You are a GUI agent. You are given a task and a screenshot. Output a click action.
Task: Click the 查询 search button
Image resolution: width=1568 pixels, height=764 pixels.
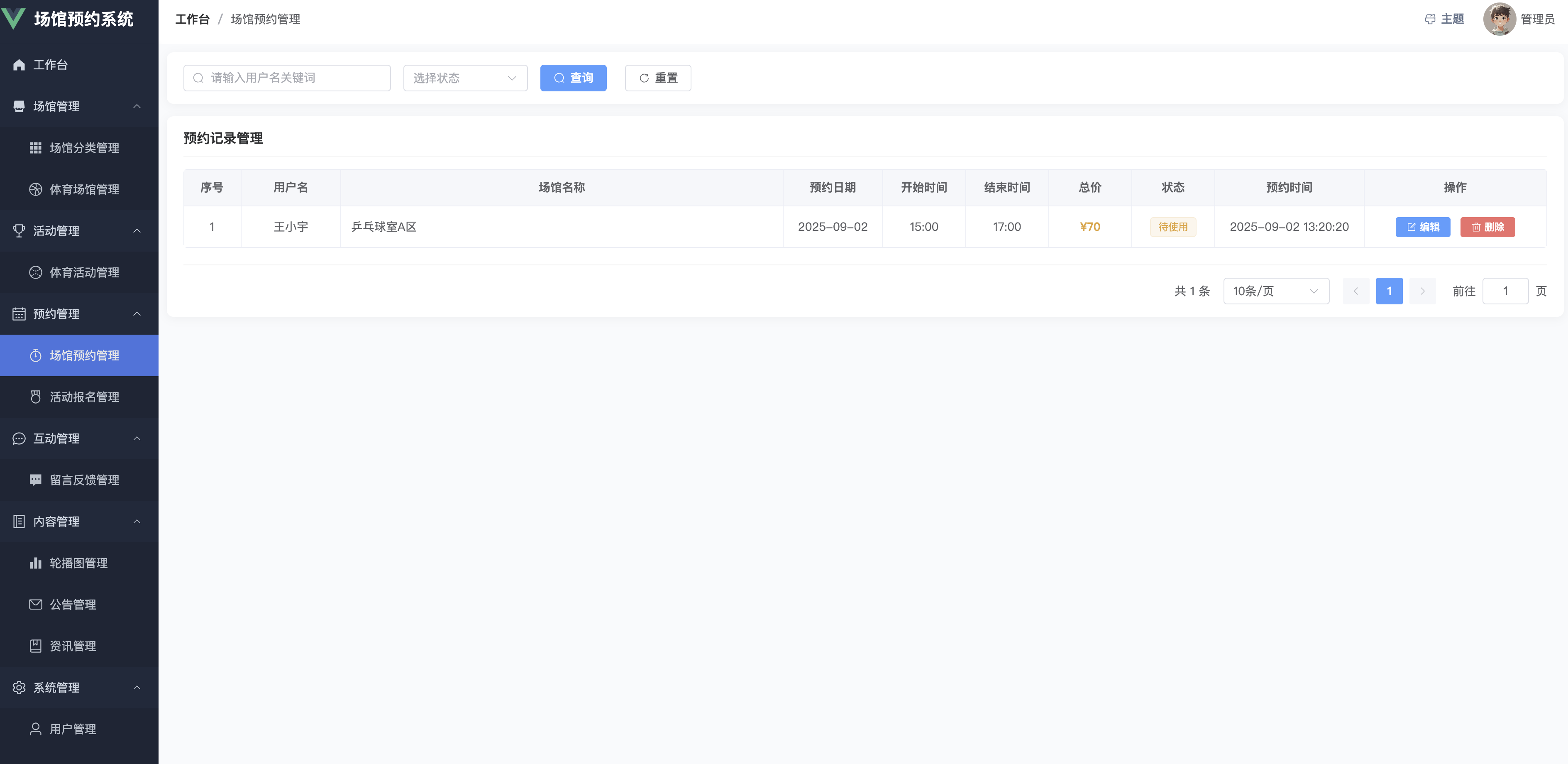pyautogui.click(x=573, y=78)
